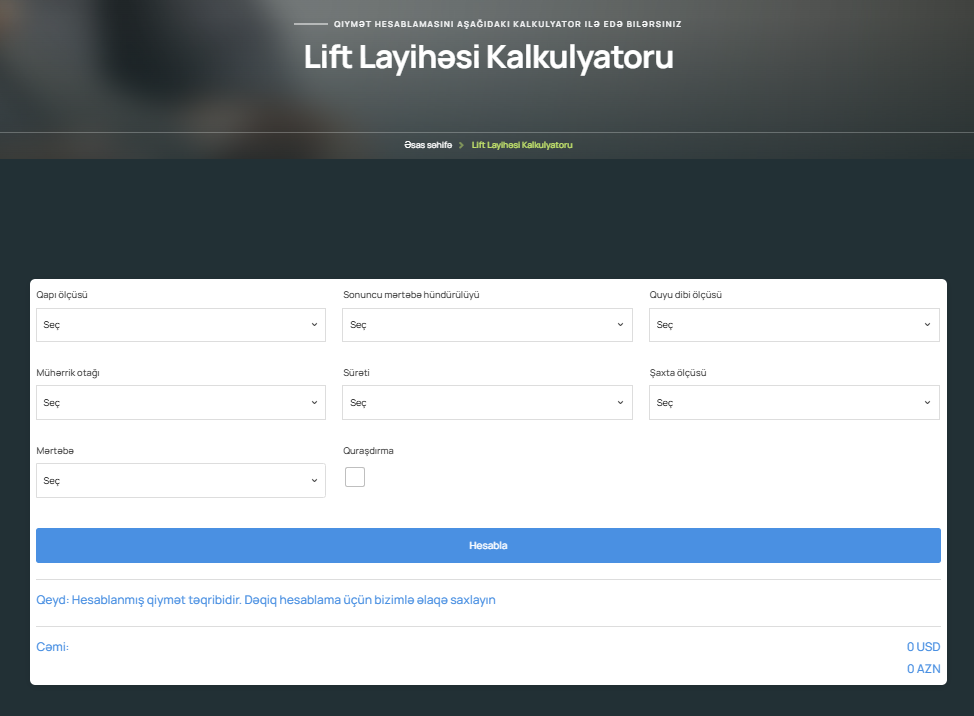Click the breadcrumb arrow separator icon
974x716 pixels.
460,144
